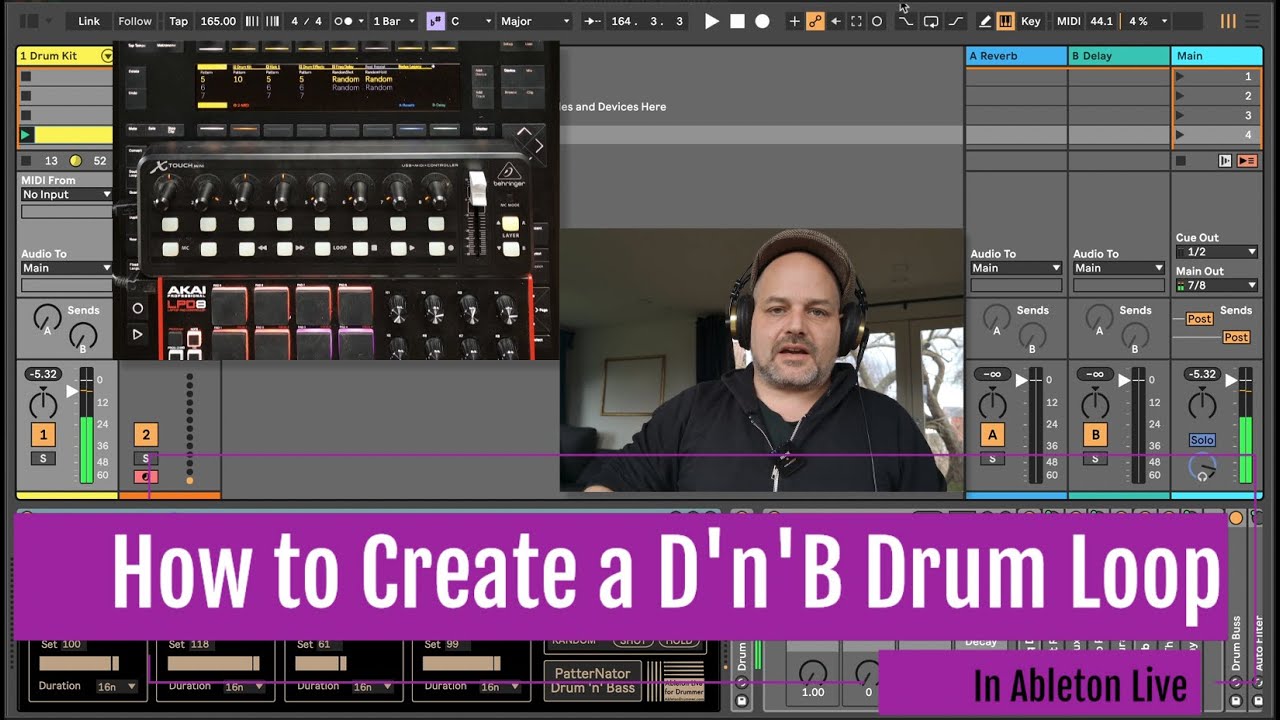This screenshot has height=720, width=1280.
Task: Select the 1 Drum Kit track title
Action: 49,56
